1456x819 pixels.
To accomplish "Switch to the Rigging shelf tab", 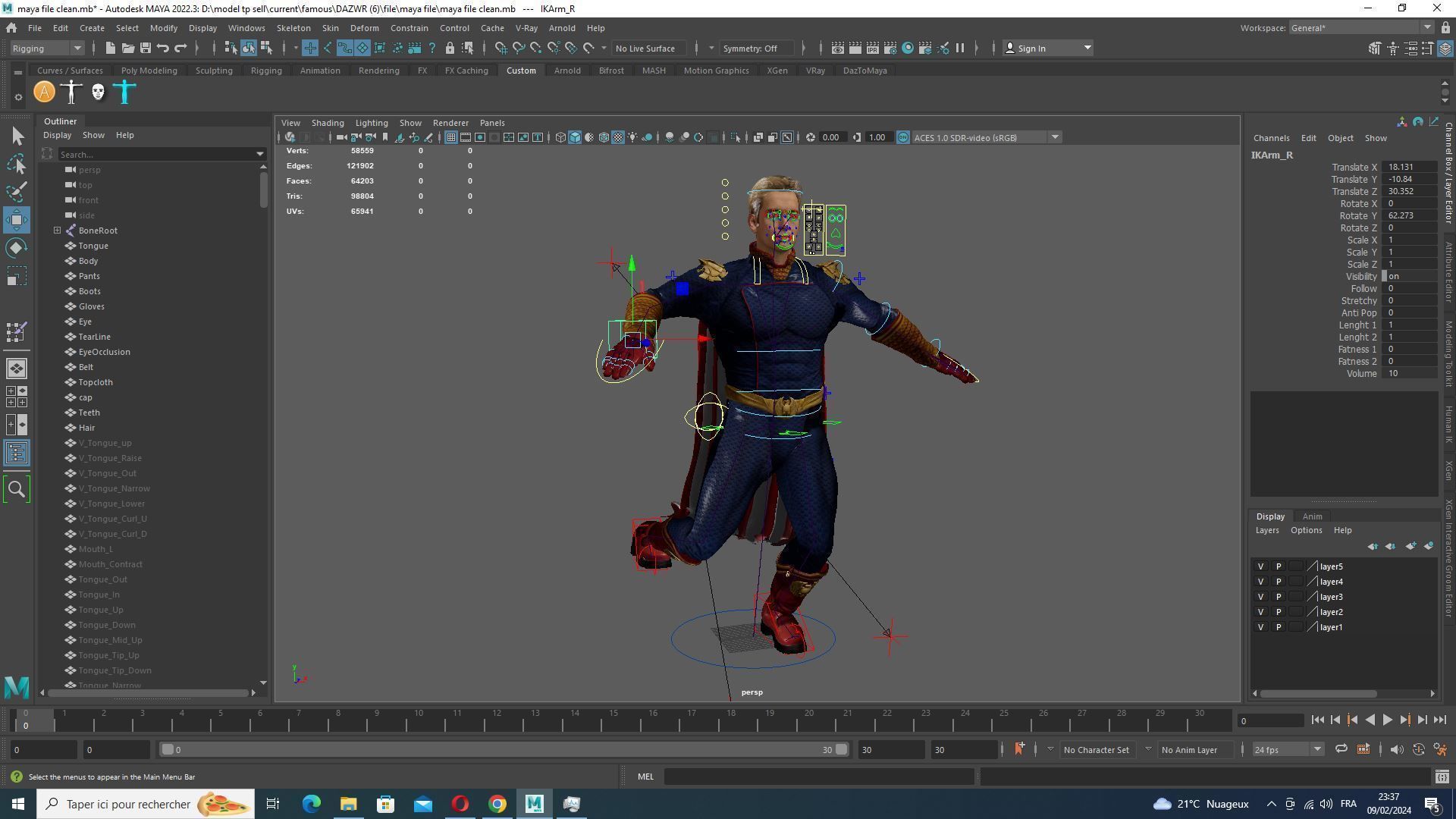I will [266, 71].
